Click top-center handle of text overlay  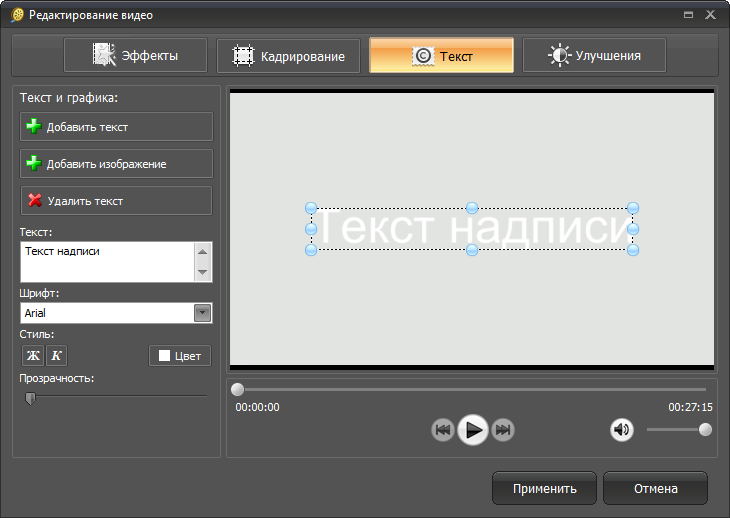pos(472,208)
